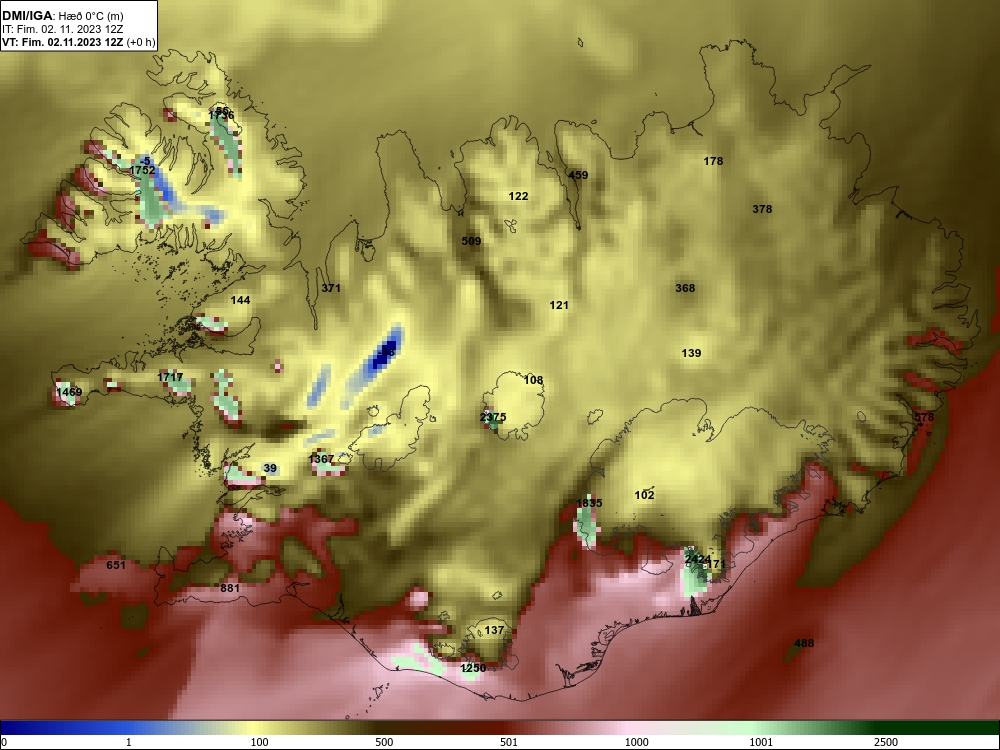Select the 881 map value
Screen dimensions: 1000x750
pos(230,588)
